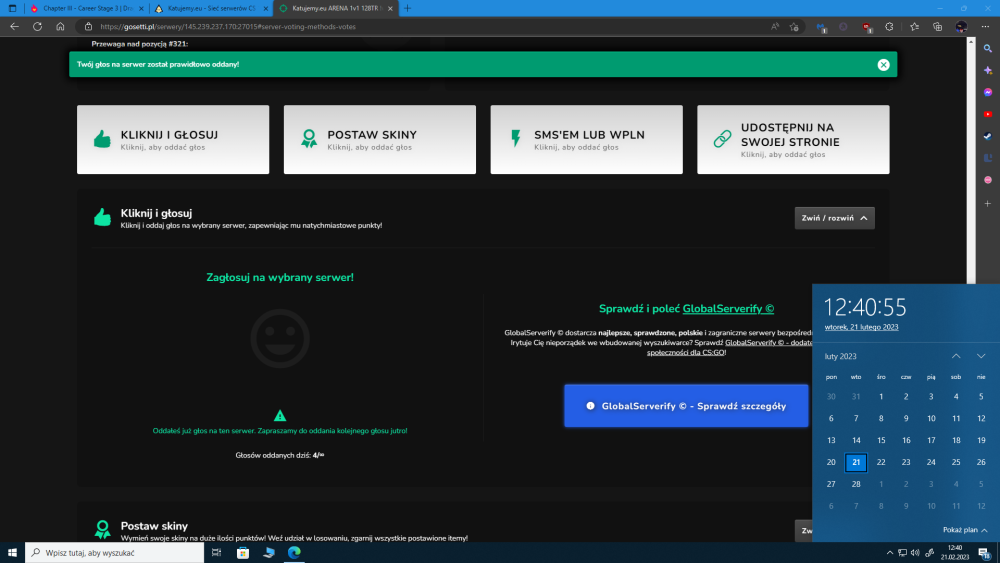
Task: Show the next month in calendar
Action: 981,356
